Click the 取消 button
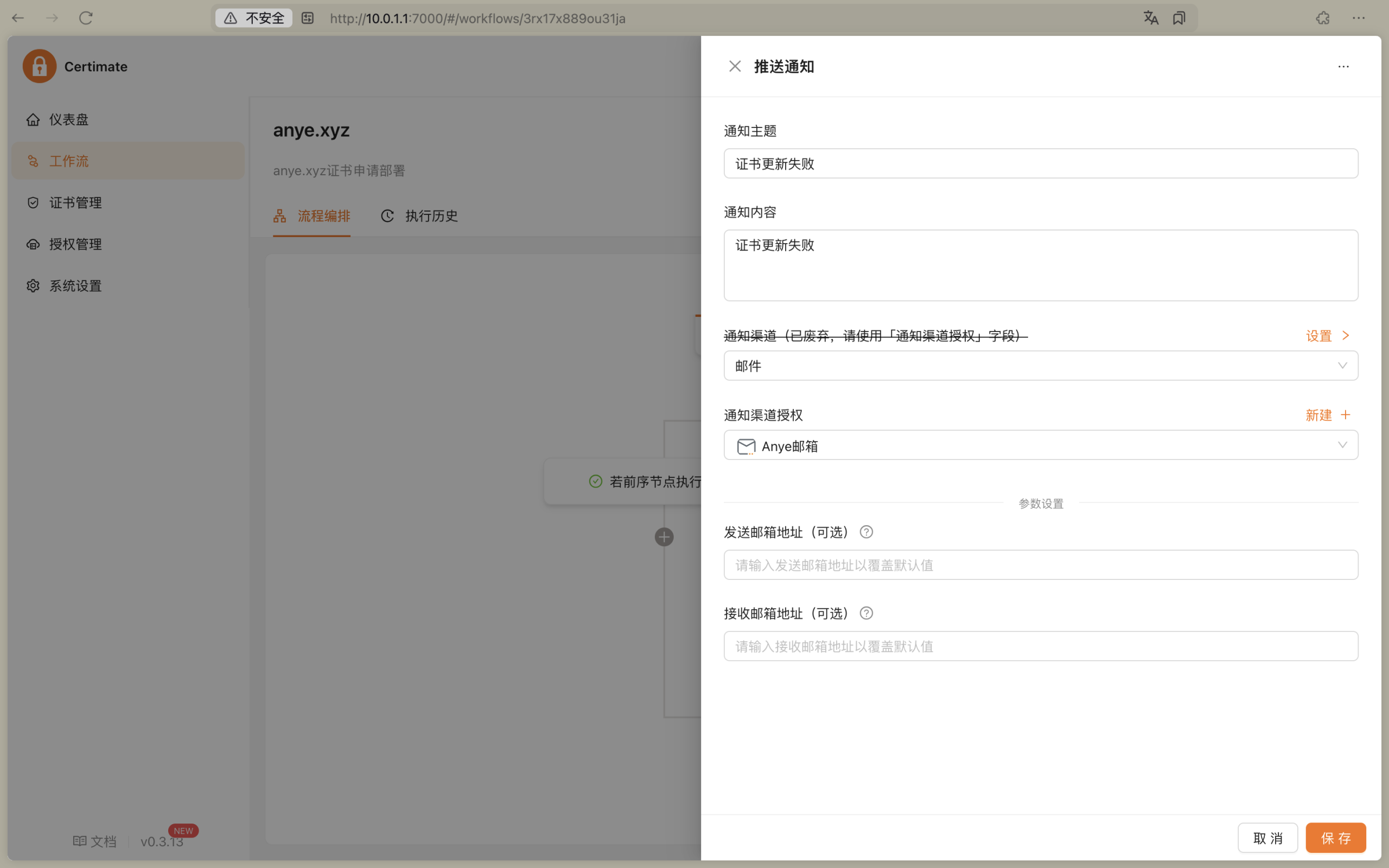Screen dimensions: 1389x868 click(x=1267, y=838)
